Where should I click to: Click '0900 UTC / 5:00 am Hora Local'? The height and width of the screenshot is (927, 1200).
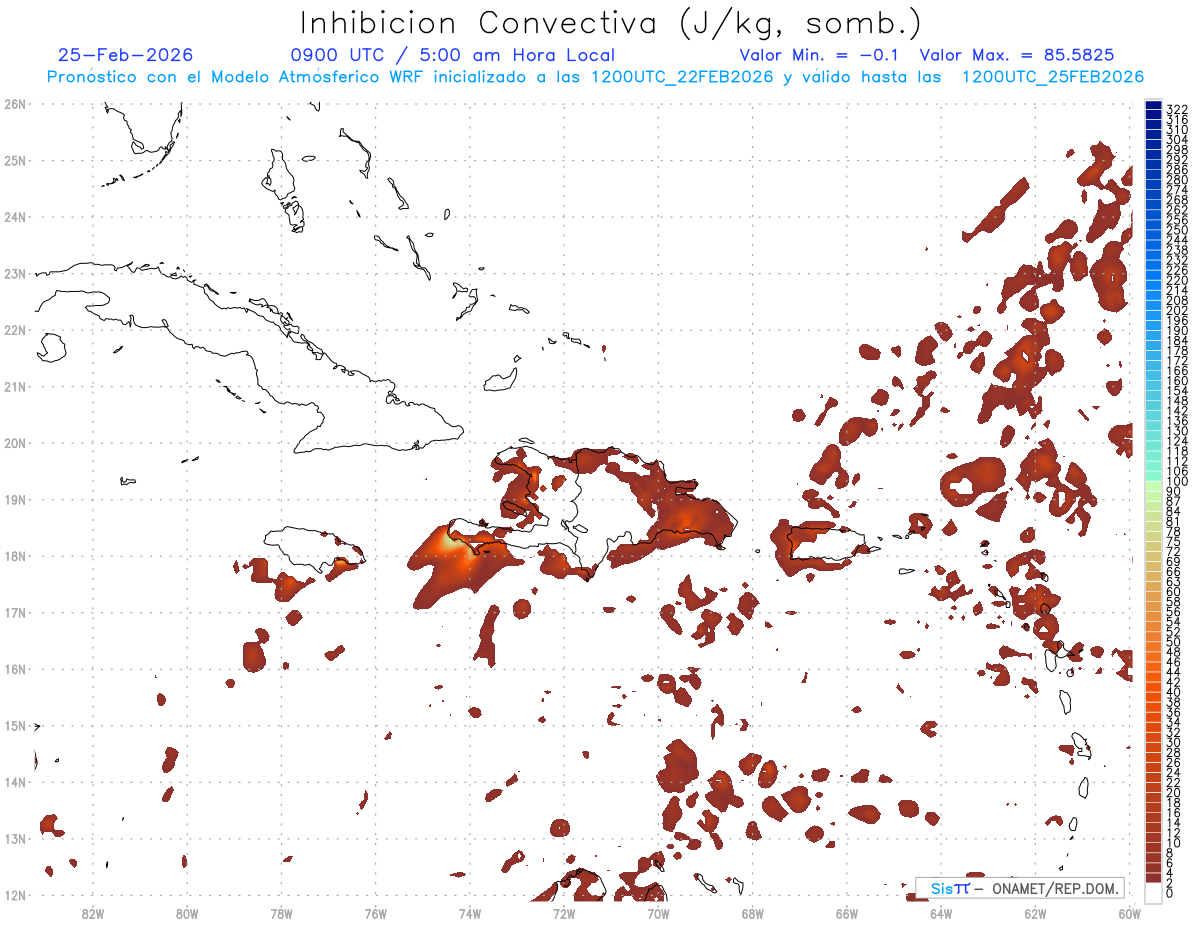453,55
